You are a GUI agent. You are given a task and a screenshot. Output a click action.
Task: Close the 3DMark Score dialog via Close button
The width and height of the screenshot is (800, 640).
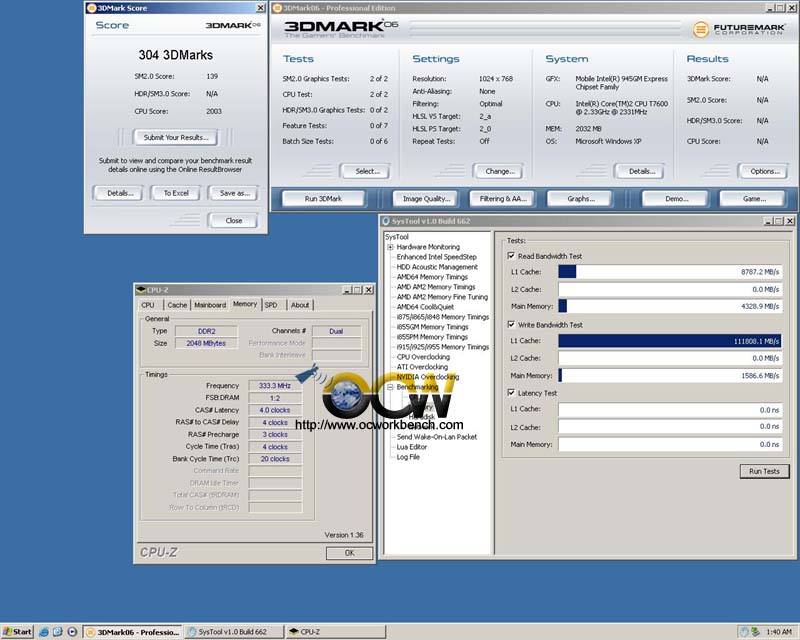233,220
